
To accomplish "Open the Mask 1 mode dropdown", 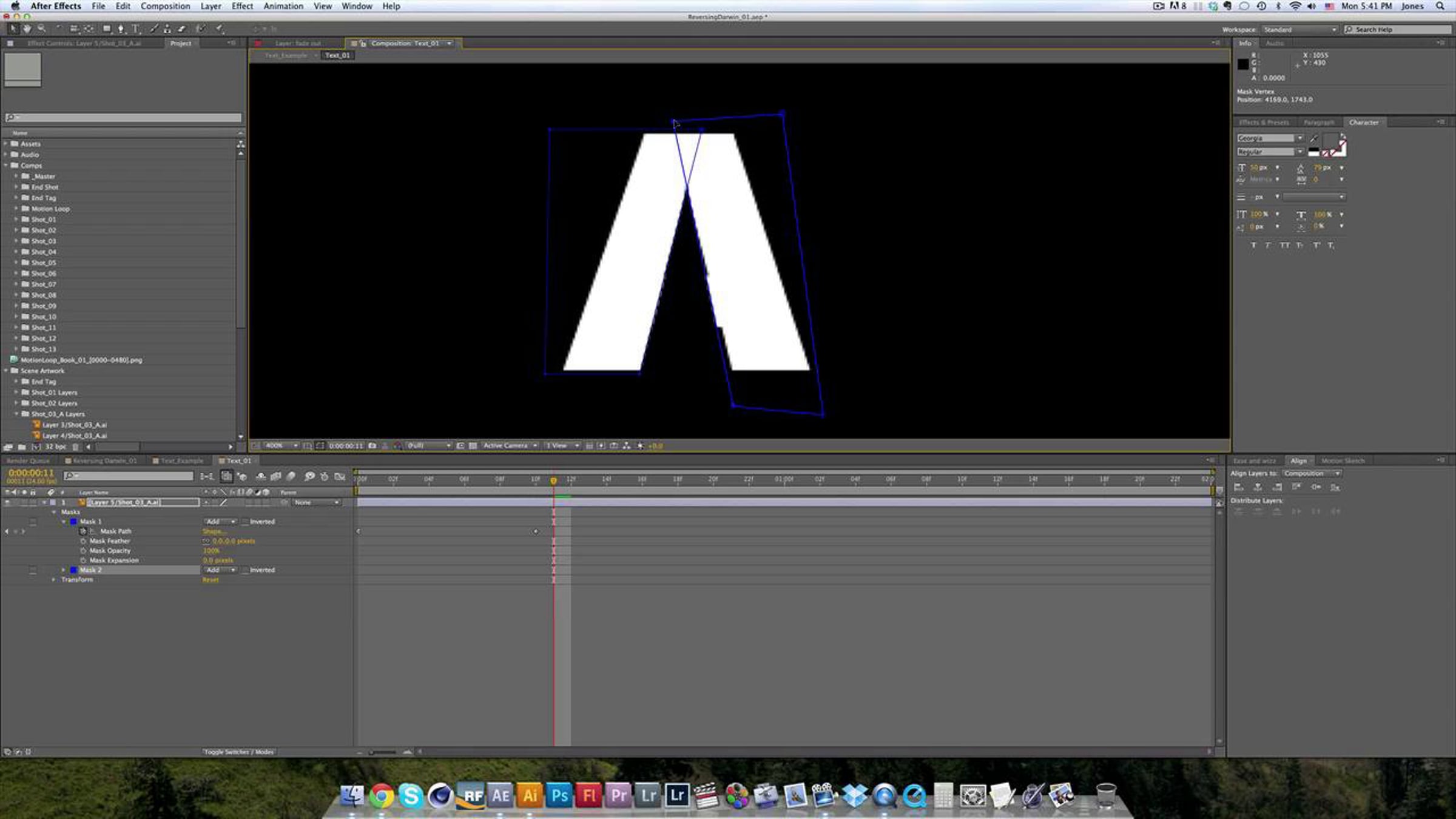I will pyautogui.click(x=220, y=522).
